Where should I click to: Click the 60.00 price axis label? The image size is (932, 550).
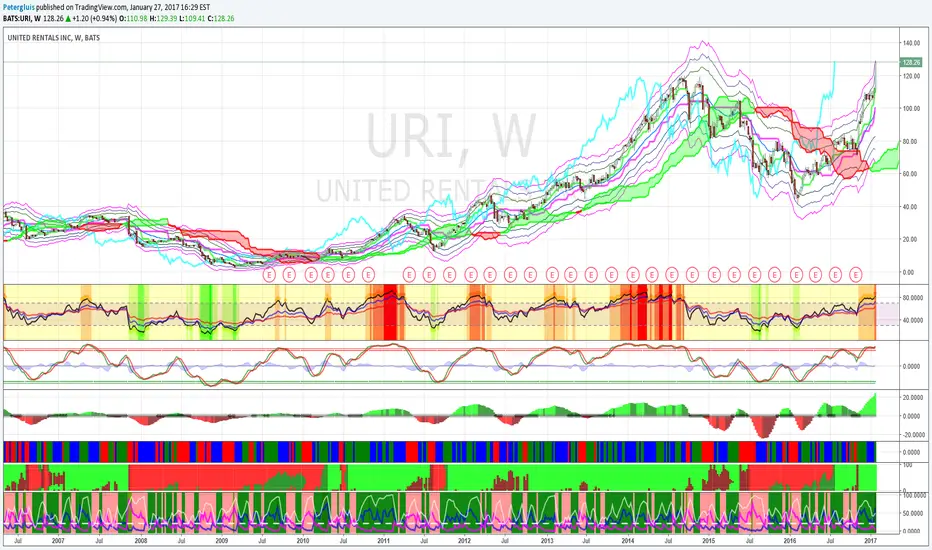(x=911, y=174)
